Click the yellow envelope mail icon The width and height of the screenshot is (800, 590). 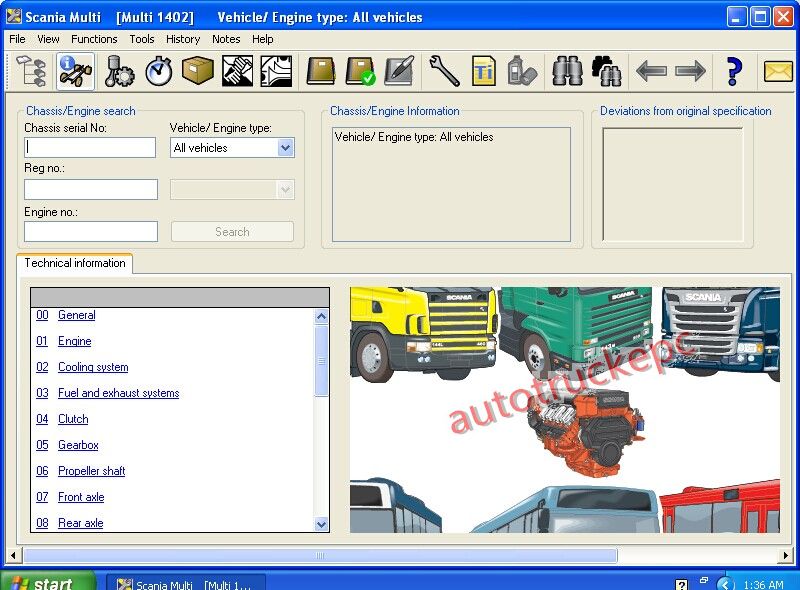click(x=778, y=71)
